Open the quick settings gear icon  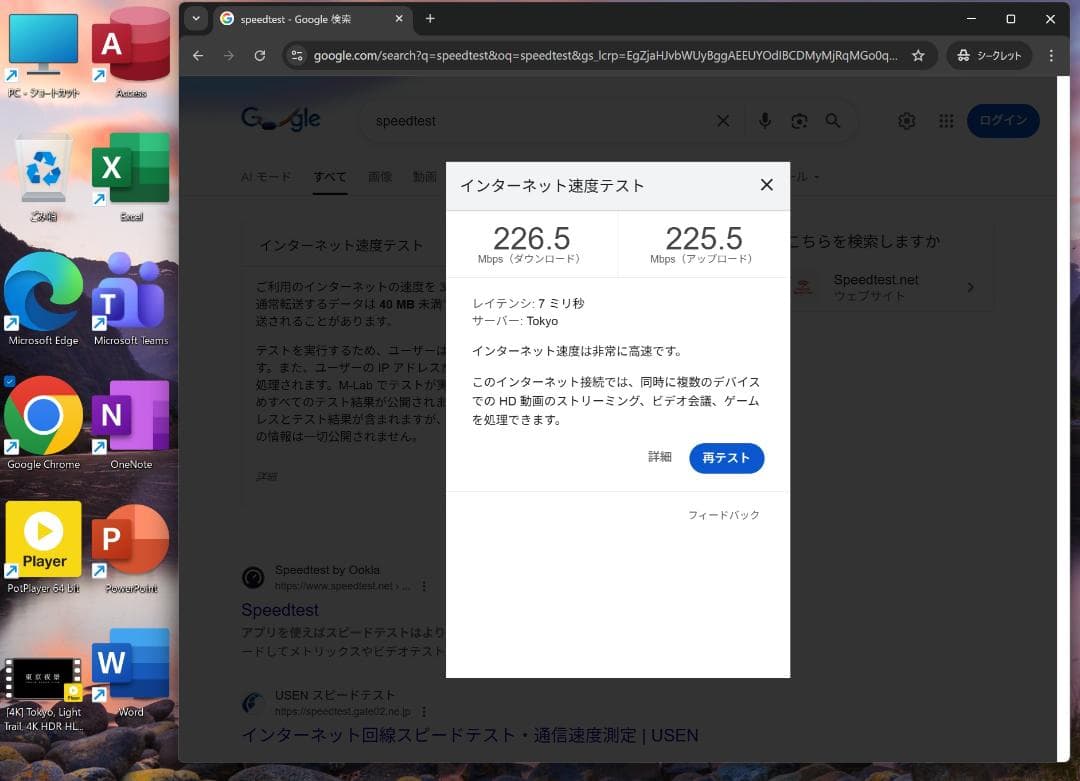tap(906, 120)
